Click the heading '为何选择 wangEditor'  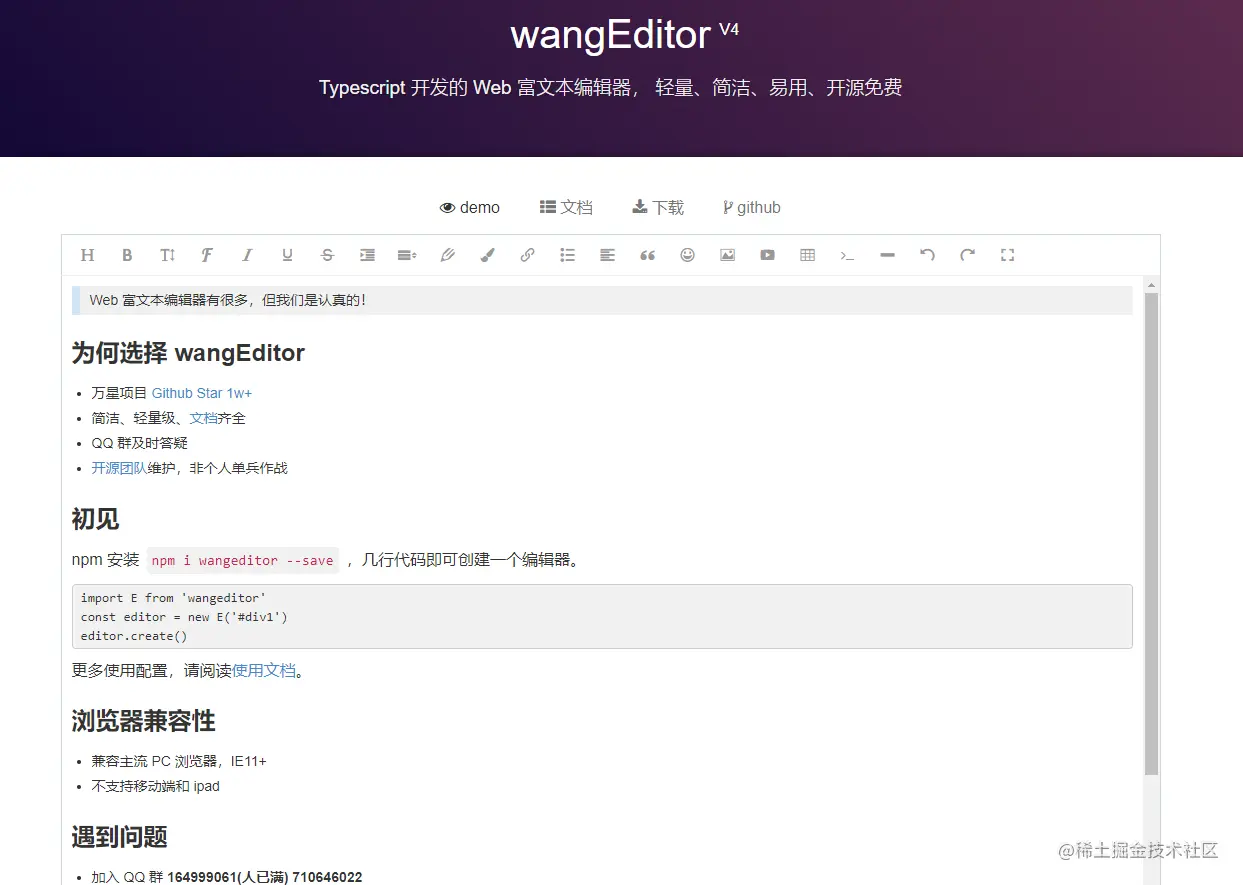[x=188, y=352]
